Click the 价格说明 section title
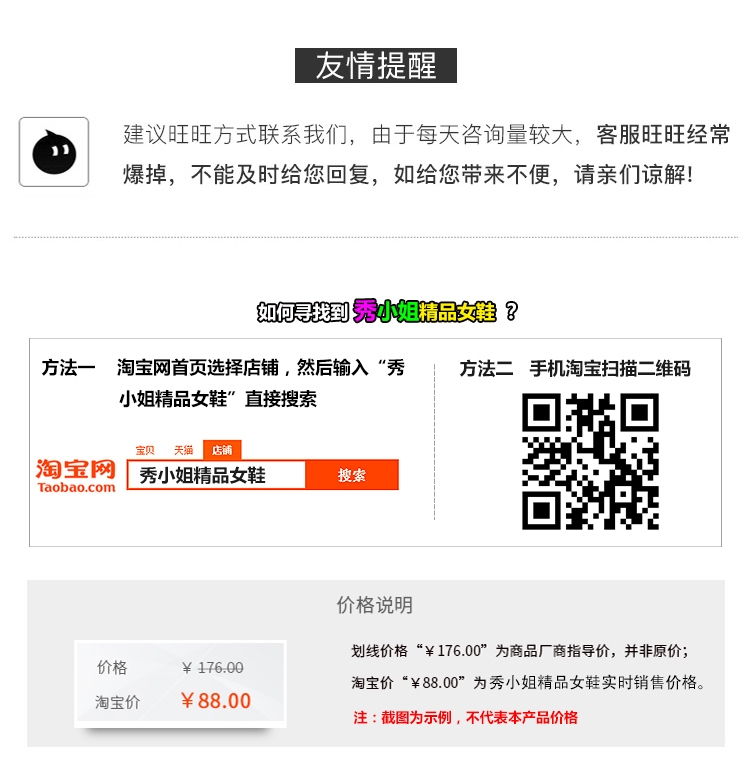 (x=375, y=605)
